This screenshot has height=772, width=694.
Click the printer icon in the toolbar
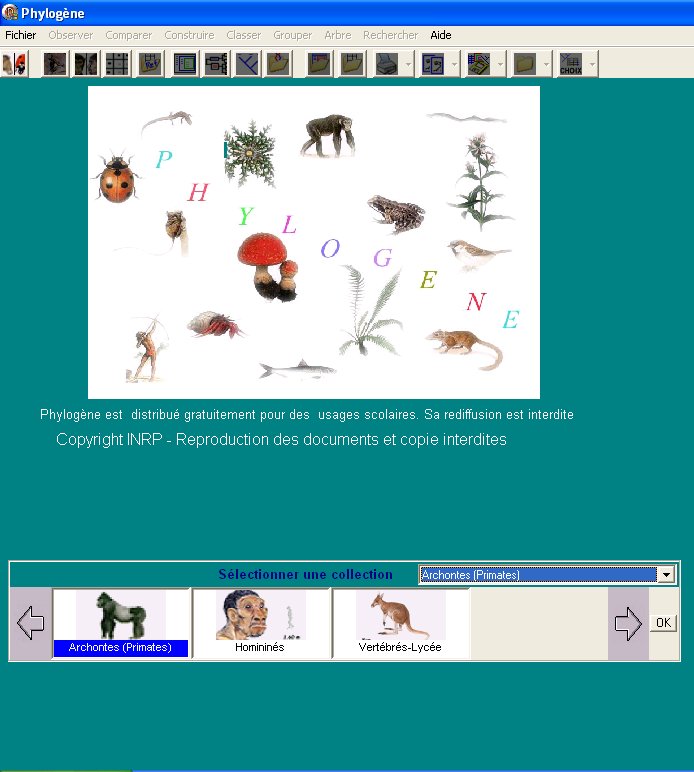386,64
